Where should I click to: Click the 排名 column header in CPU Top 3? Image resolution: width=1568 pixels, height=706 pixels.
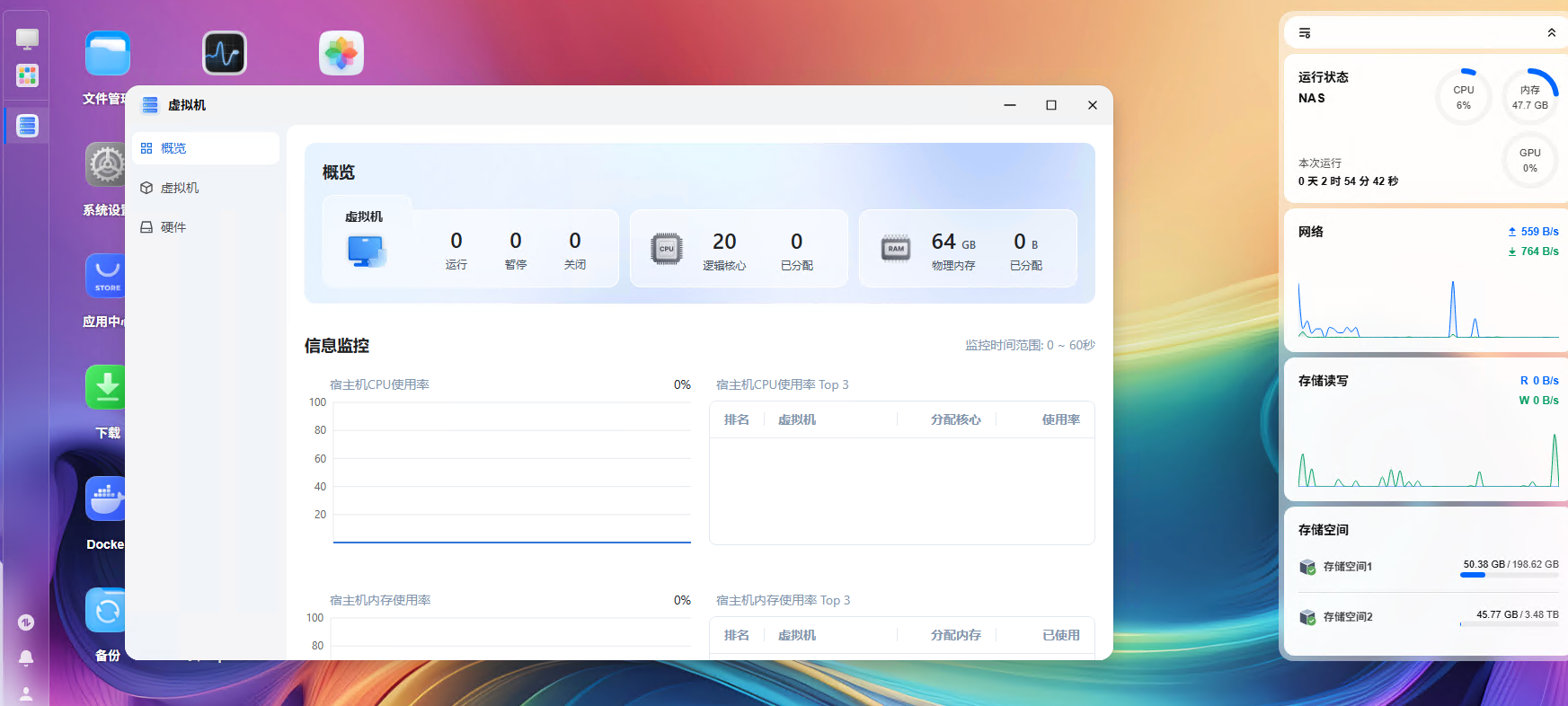tap(737, 419)
